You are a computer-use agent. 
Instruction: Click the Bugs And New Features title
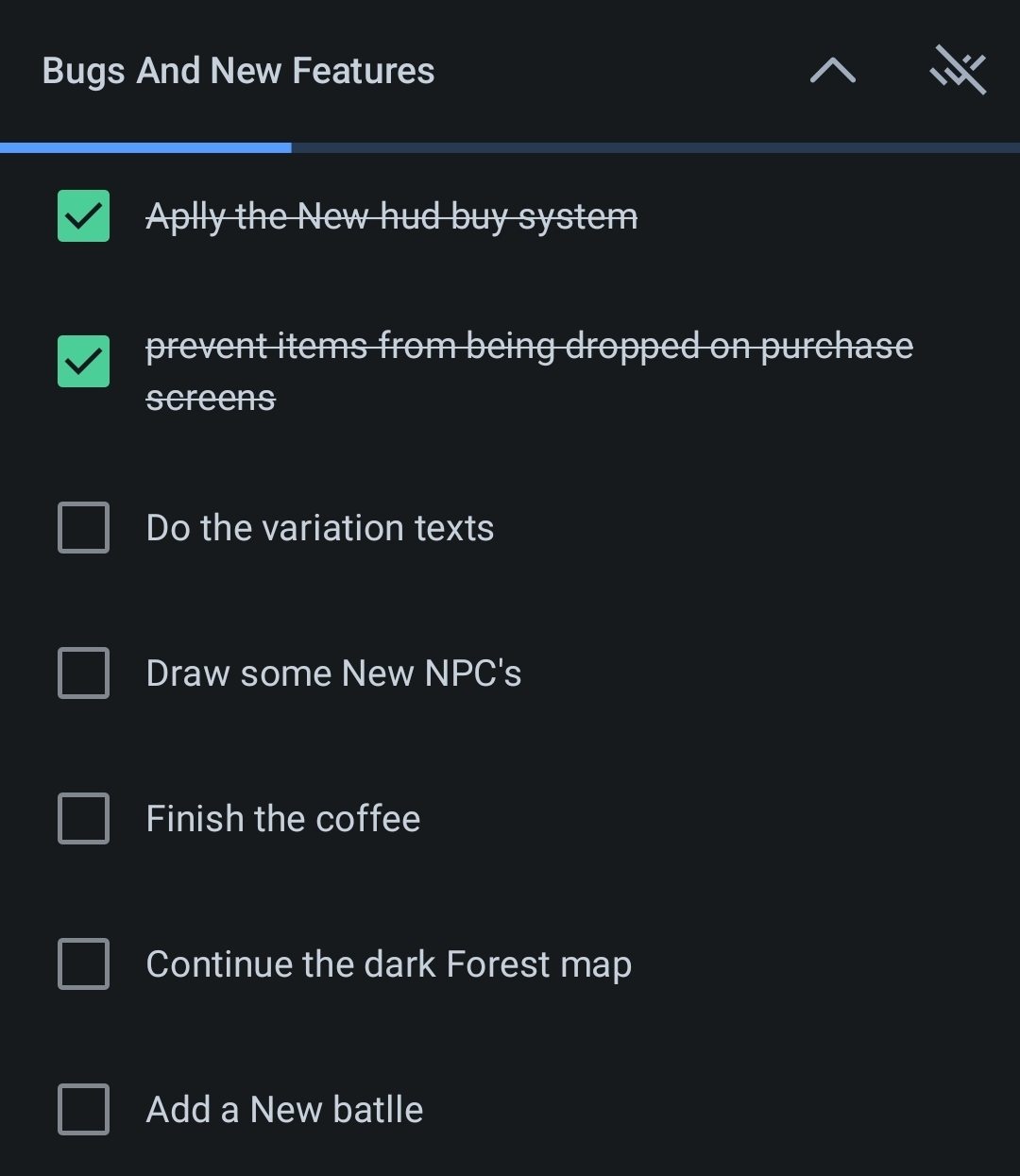238,71
